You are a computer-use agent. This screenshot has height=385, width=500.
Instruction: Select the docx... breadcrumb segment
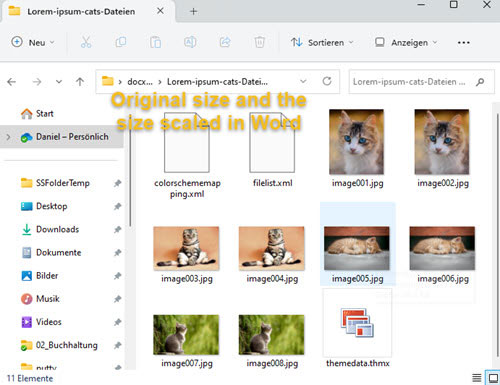140,82
